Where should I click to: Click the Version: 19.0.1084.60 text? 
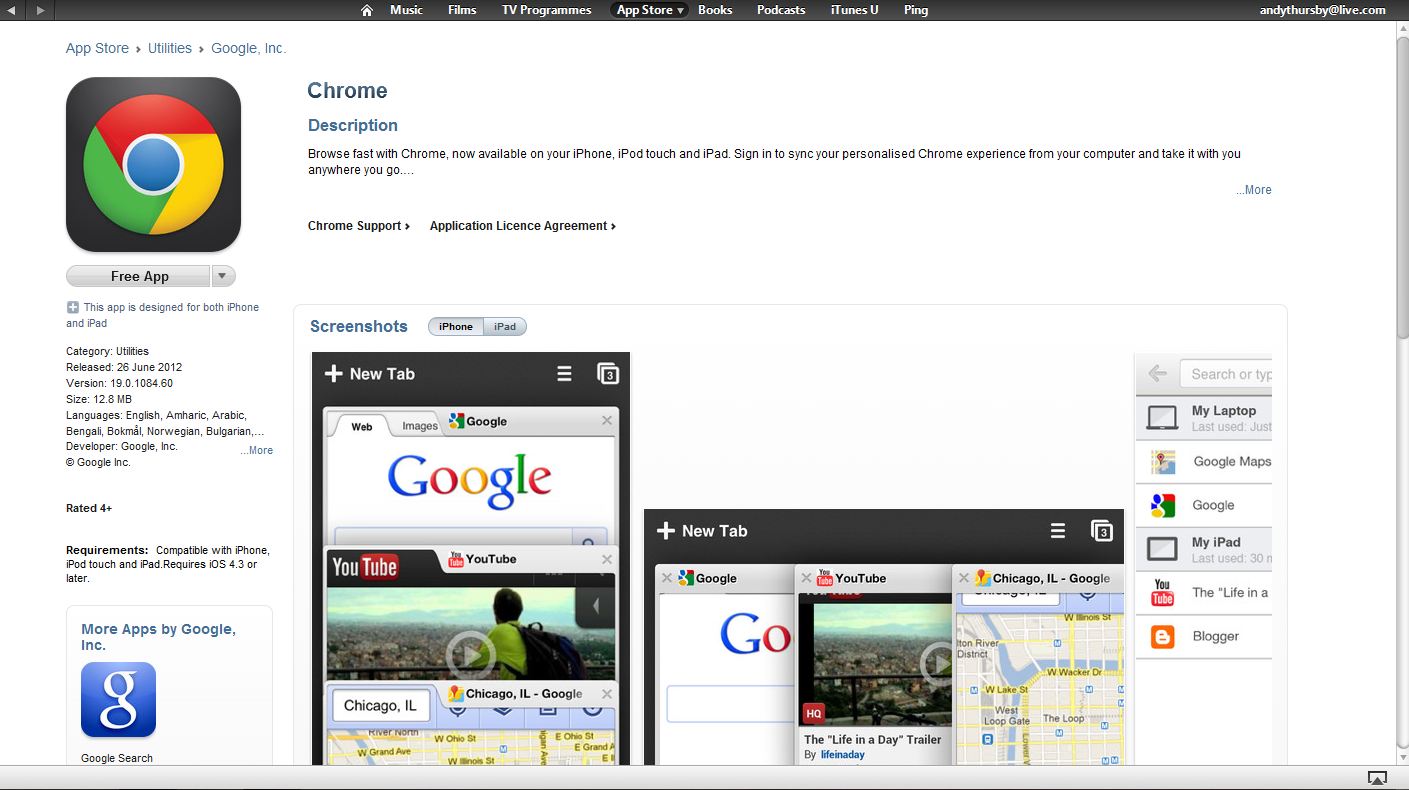coord(119,383)
